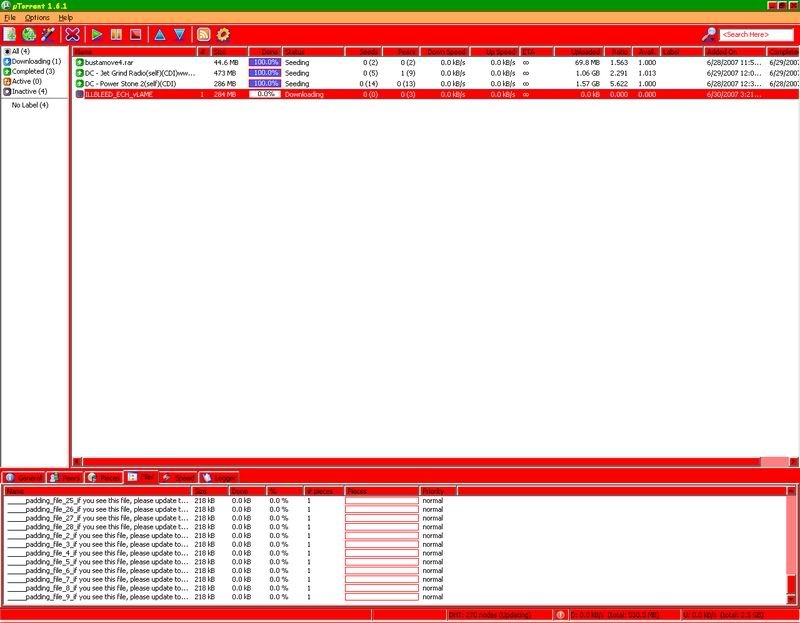Click the green Start torrent icon
Viewport: 800px width, 623px height.
pyautogui.click(x=96, y=35)
